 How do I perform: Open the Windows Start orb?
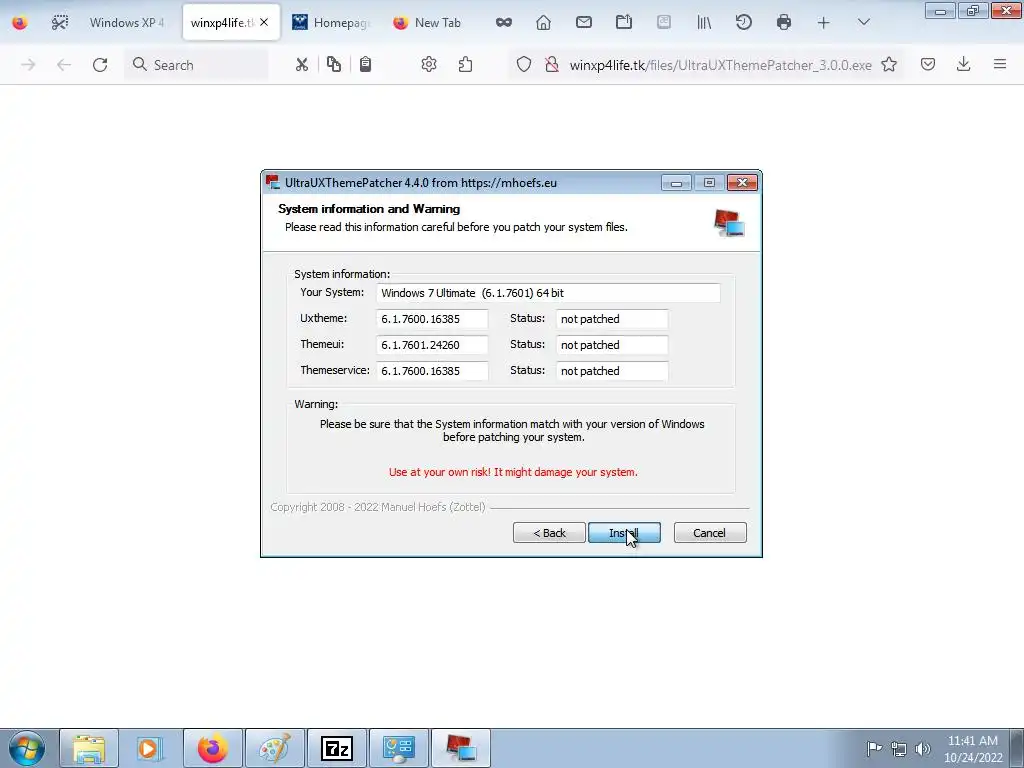(27, 748)
